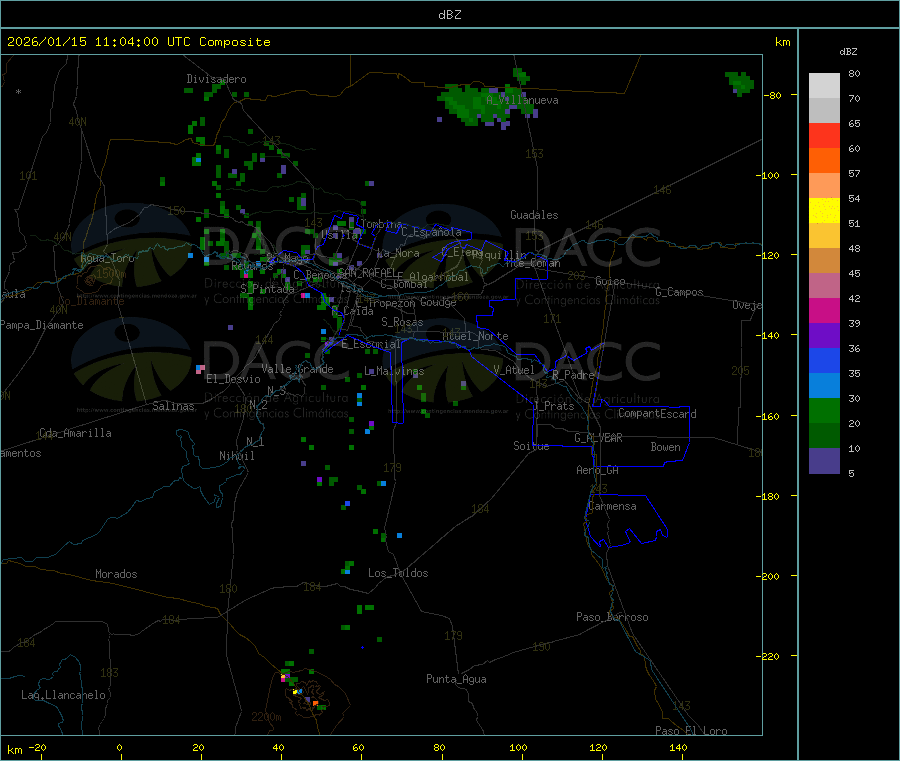Click the green echo patch in the top-right corner
This screenshot has height=761, width=900.
click(739, 83)
